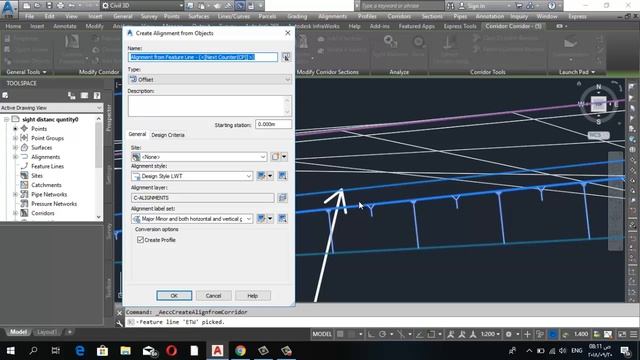Click the Autodesk application menu logo
The width and height of the screenshot is (640, 360).
pos(9,8)
